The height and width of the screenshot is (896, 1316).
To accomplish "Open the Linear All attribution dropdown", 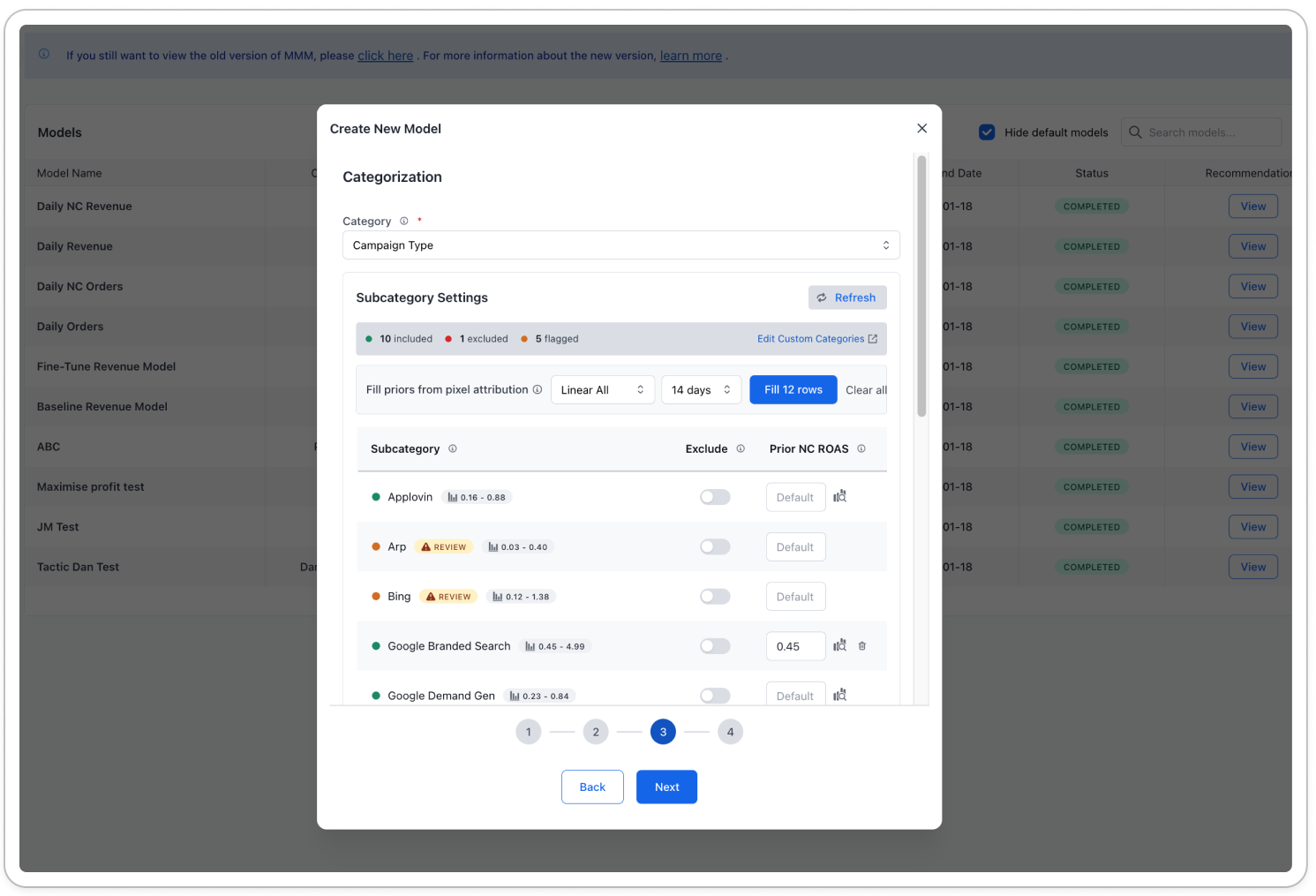I will pyautogui.click(x=602, y=390).
